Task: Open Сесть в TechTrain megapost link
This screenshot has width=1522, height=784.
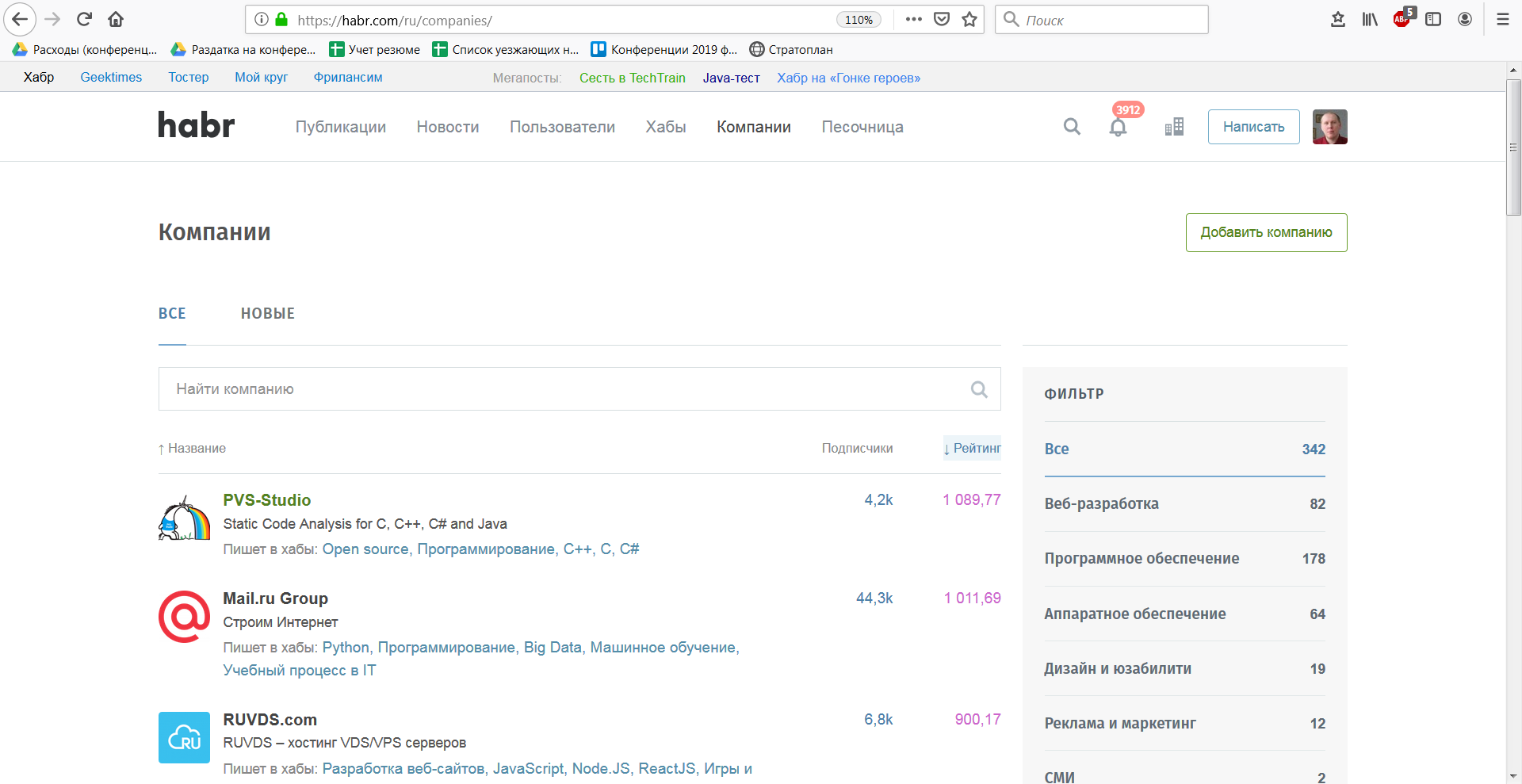Action: coord(633,78)
